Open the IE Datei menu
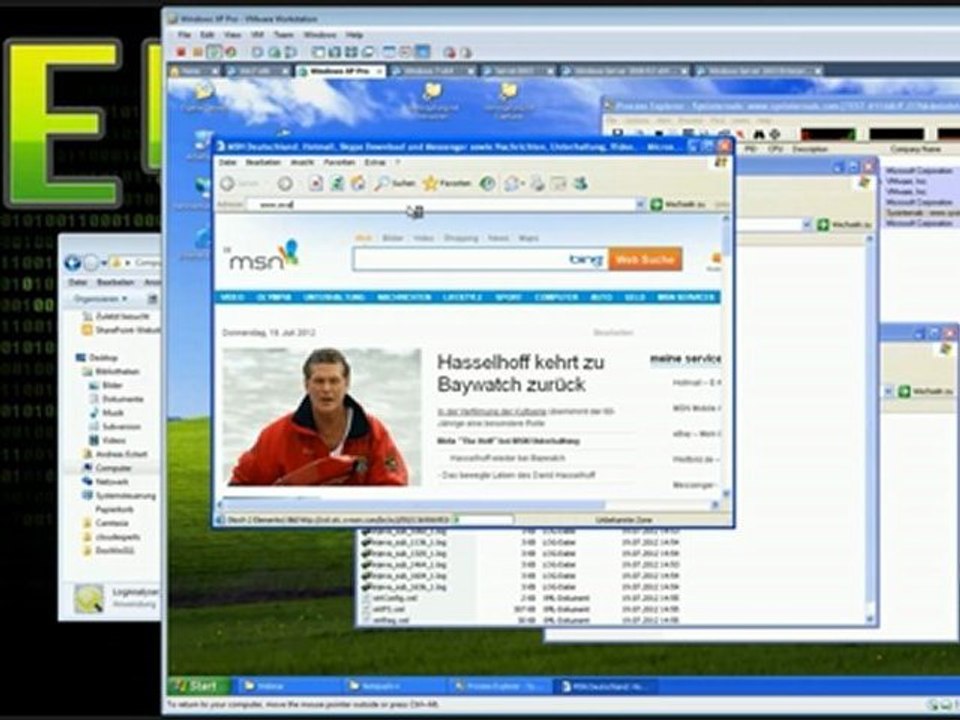Viewport: 960px width, 720px height. tap(227, 162)
